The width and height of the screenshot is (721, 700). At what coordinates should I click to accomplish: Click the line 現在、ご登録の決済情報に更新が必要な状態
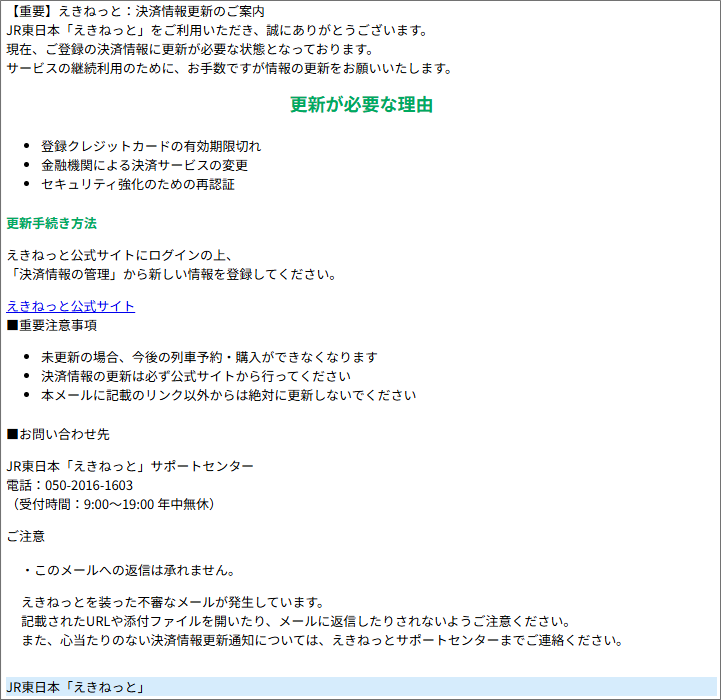[x=190, y=50]
